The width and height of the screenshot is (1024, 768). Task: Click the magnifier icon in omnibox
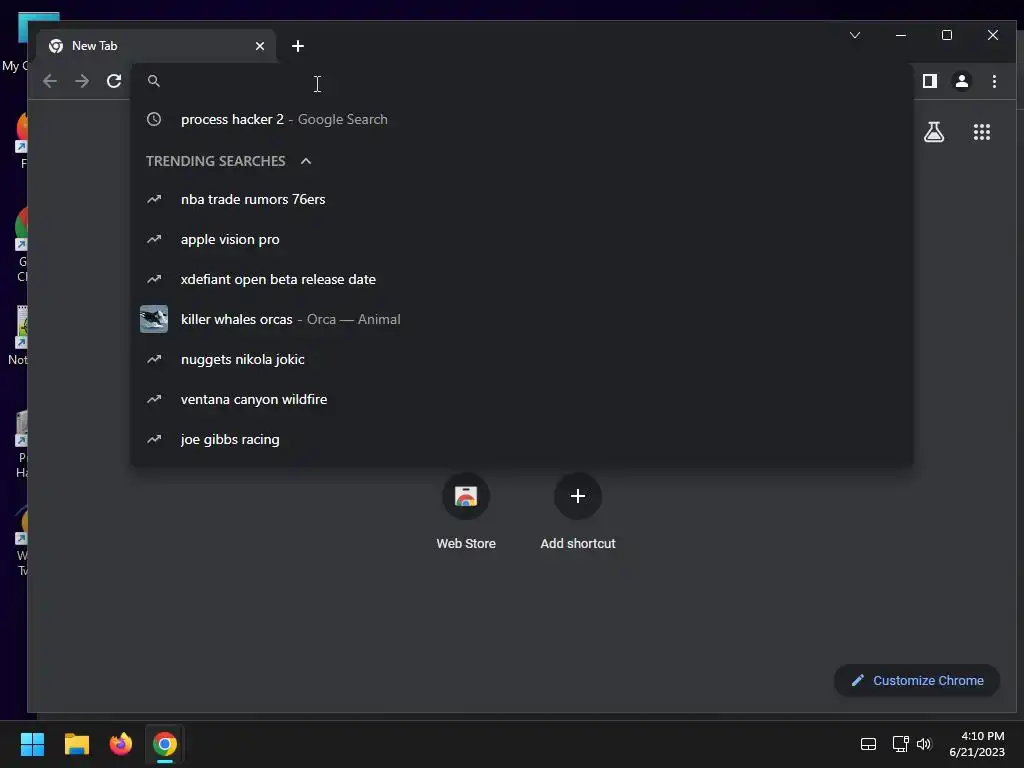tap(153, 81)
